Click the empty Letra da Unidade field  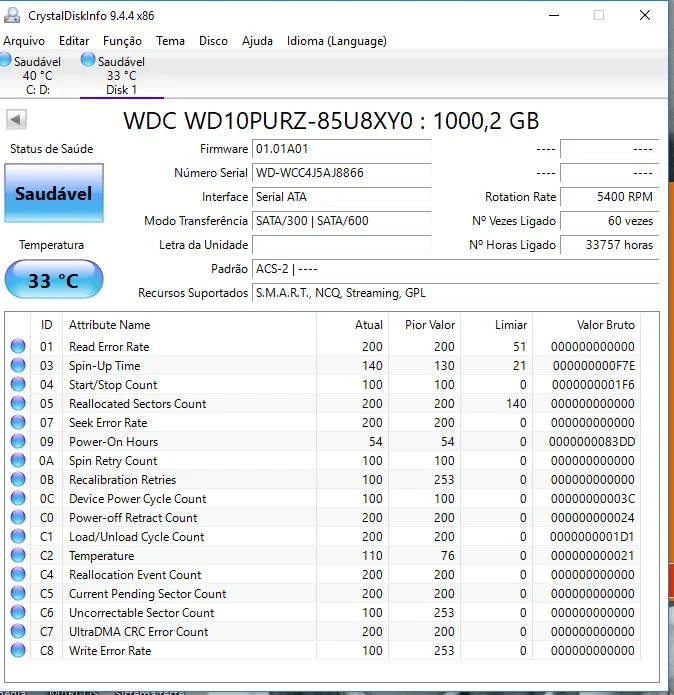point(341,245)
